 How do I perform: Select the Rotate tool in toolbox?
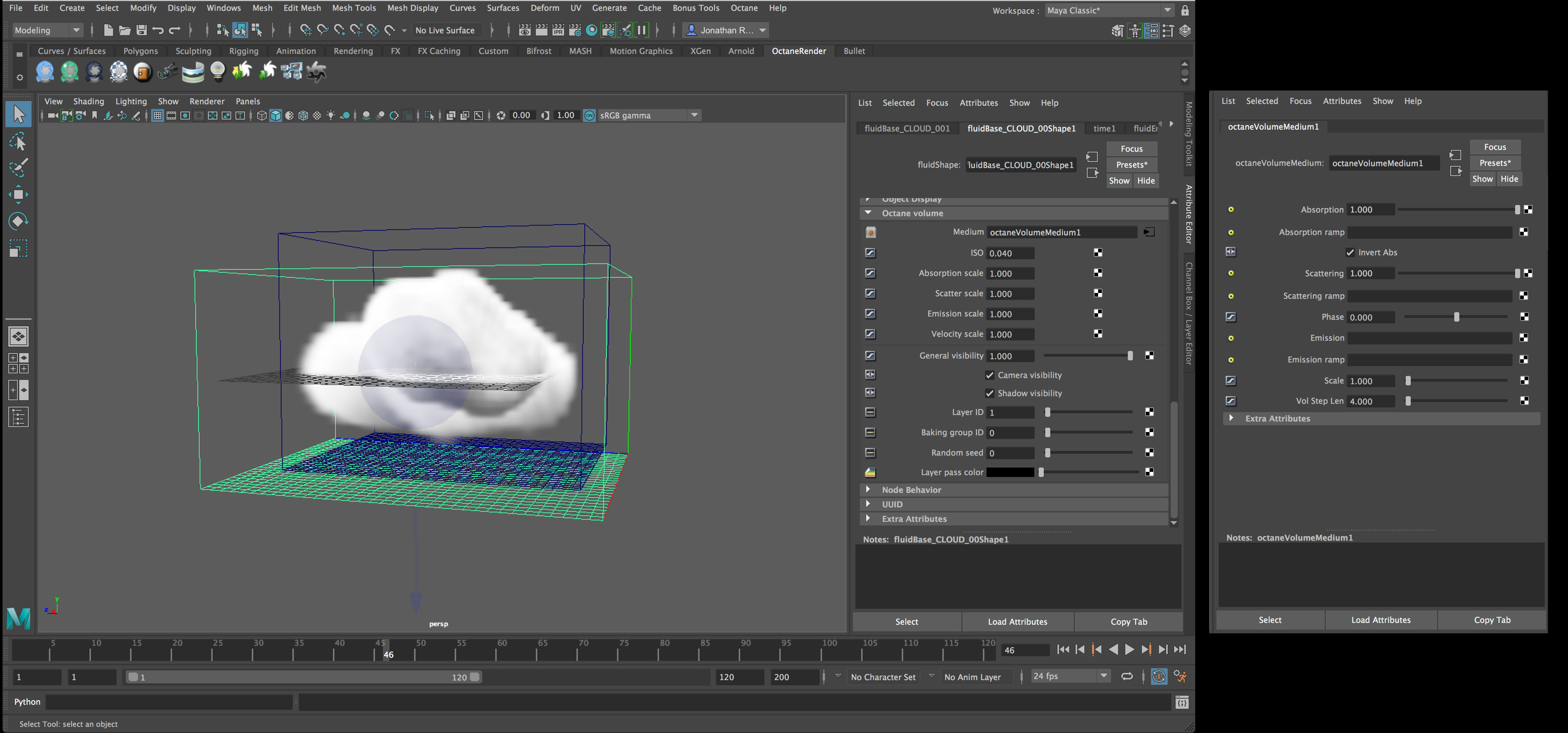18,221
